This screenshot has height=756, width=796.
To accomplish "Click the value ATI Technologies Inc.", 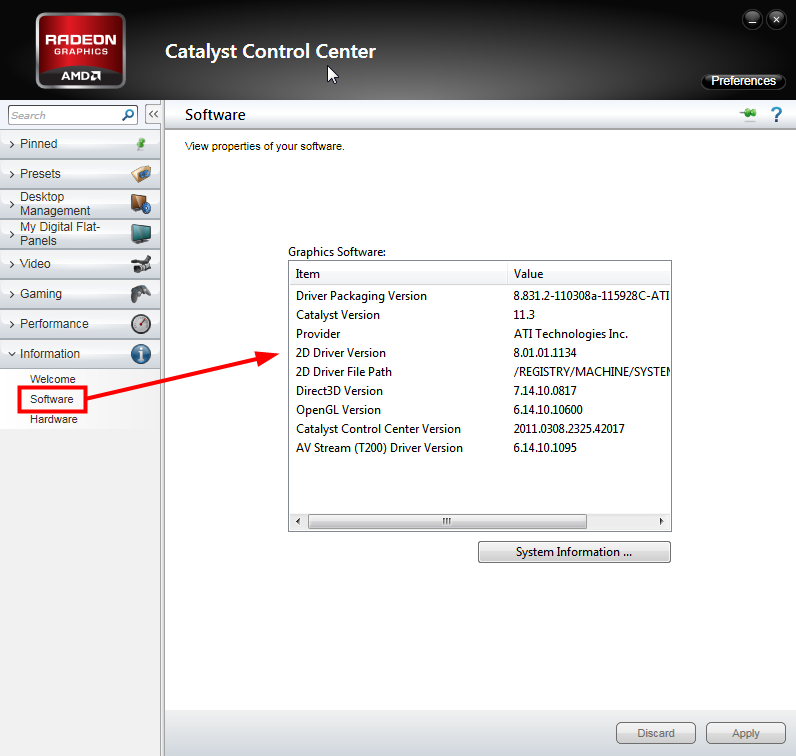I will [x=571, y=334].
